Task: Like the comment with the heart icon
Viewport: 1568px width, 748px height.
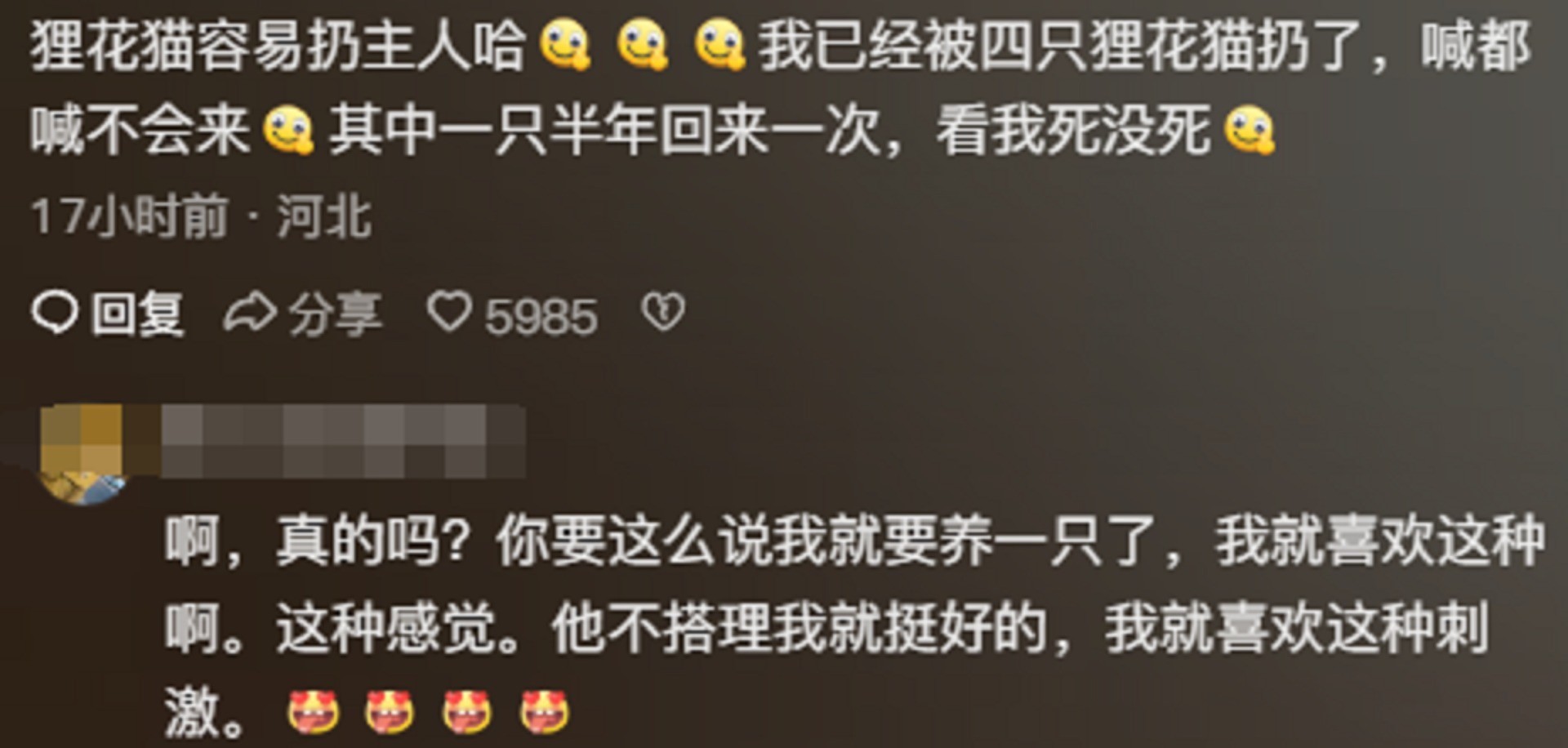Action: [x=450, y=312]
